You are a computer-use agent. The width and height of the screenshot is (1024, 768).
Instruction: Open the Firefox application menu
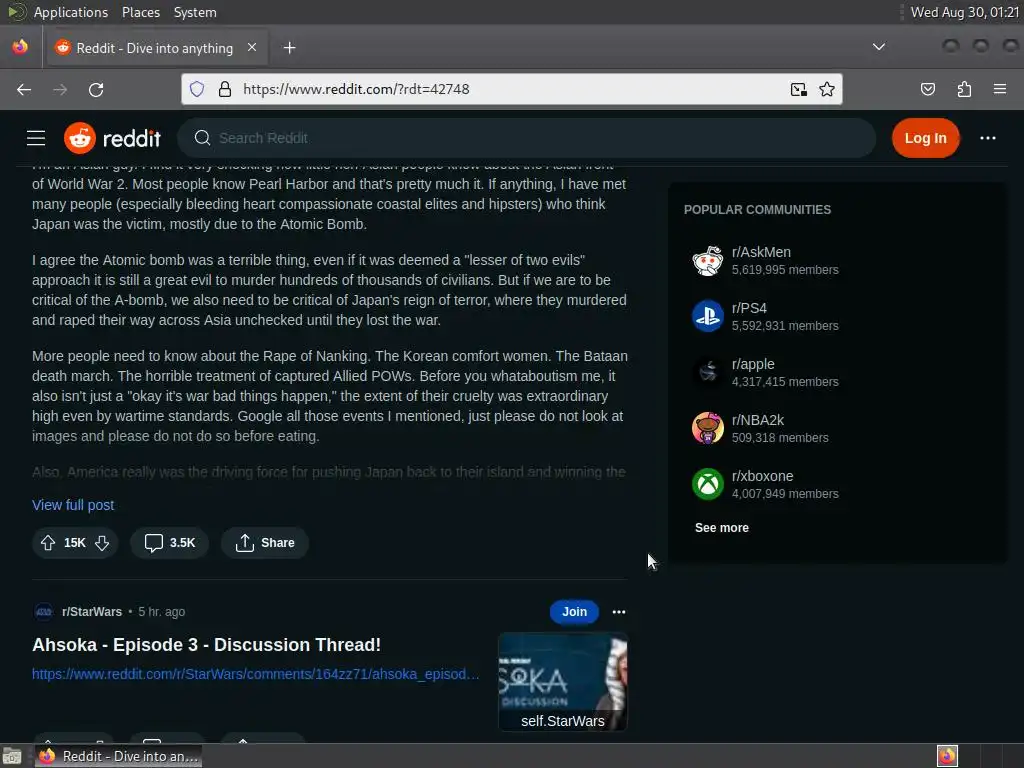pos(1000,89)
